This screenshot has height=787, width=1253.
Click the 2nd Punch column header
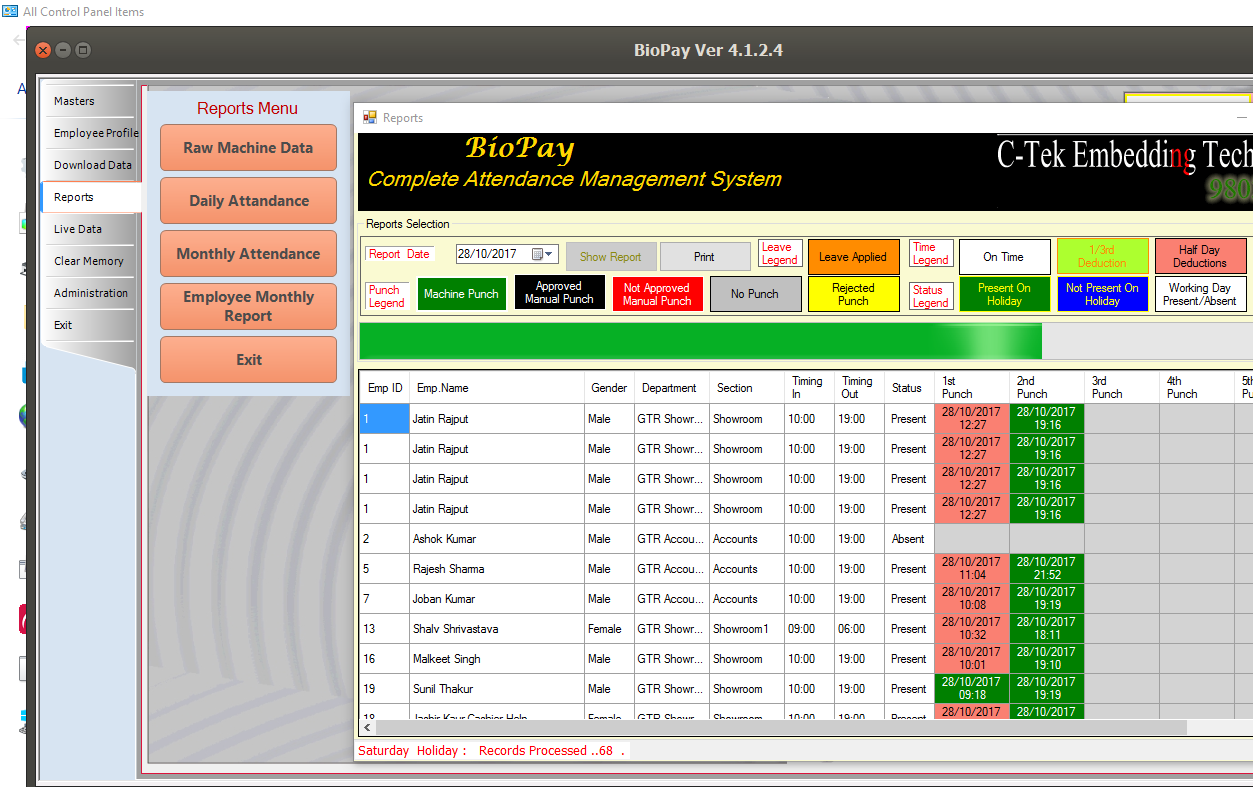pyautogui.click(x=1047, y=388)
